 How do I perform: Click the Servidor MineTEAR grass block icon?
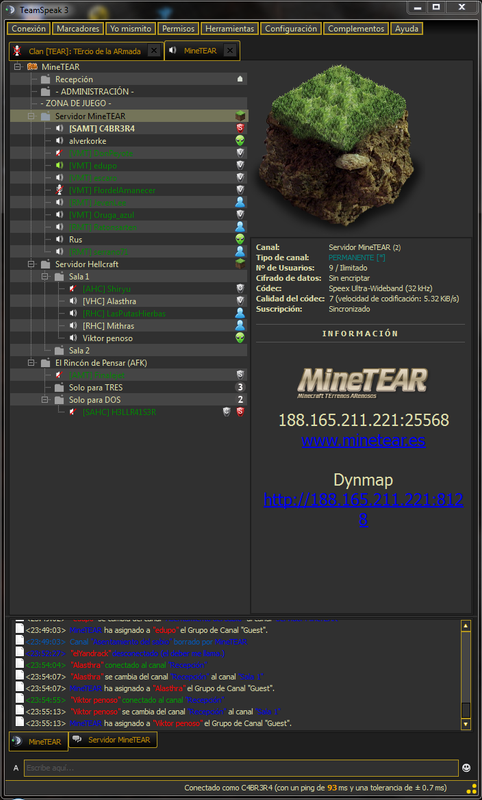click(240, 116)
